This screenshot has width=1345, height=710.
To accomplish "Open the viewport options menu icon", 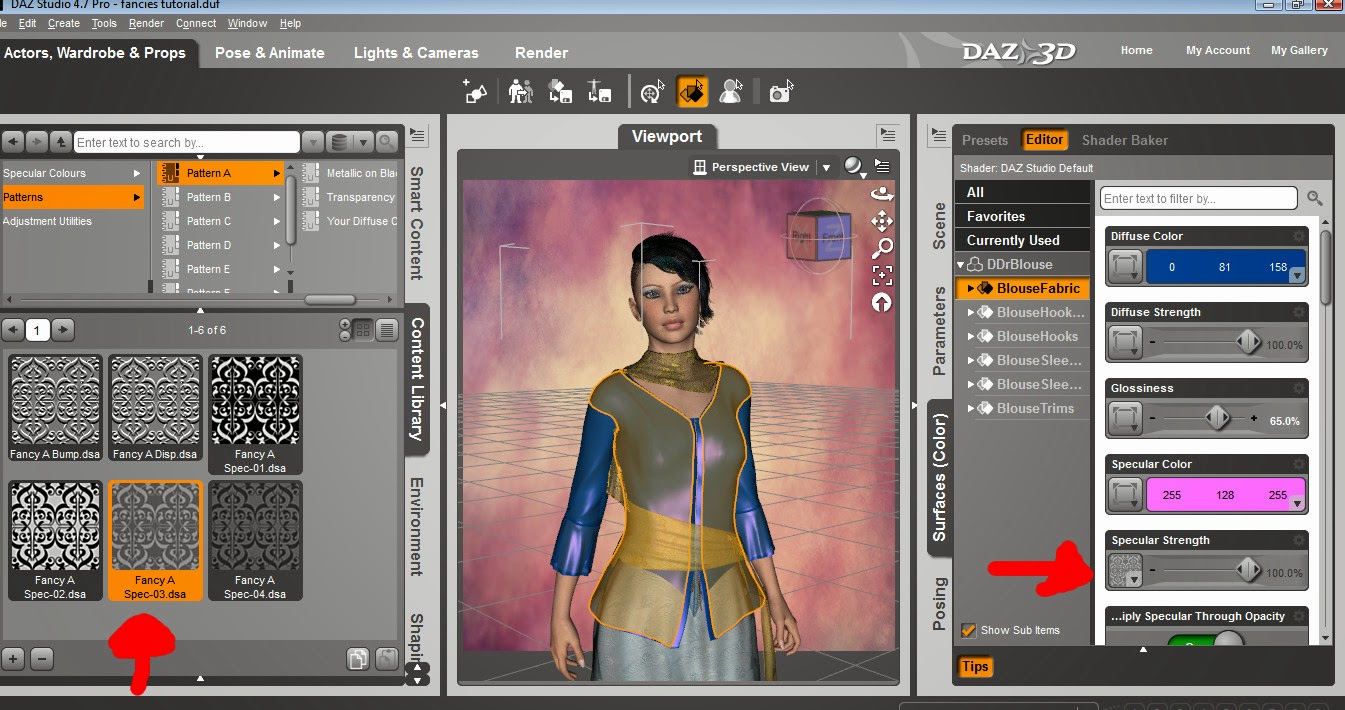I will pos(882,166).
